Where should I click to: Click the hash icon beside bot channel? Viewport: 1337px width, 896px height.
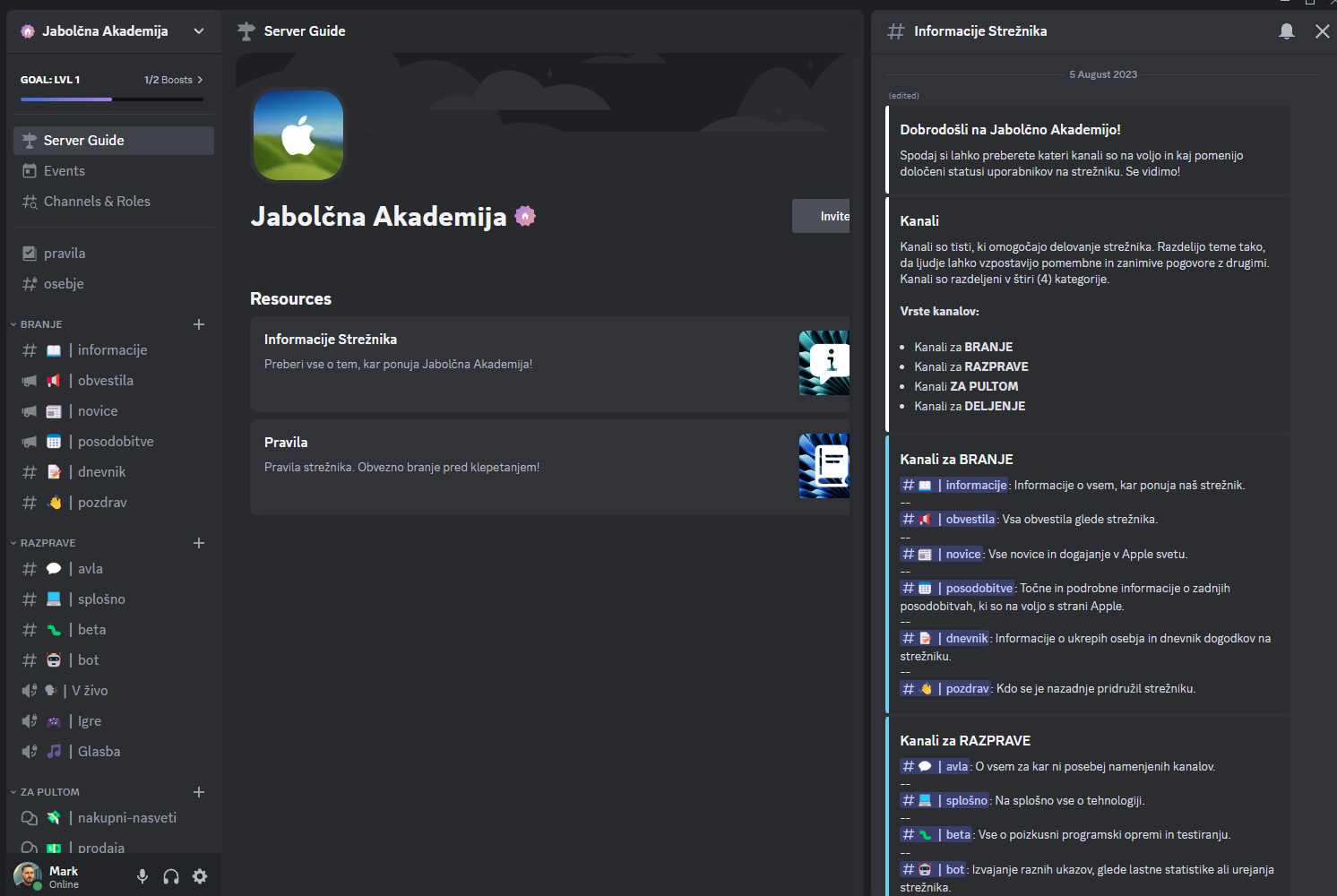(30, 660)
